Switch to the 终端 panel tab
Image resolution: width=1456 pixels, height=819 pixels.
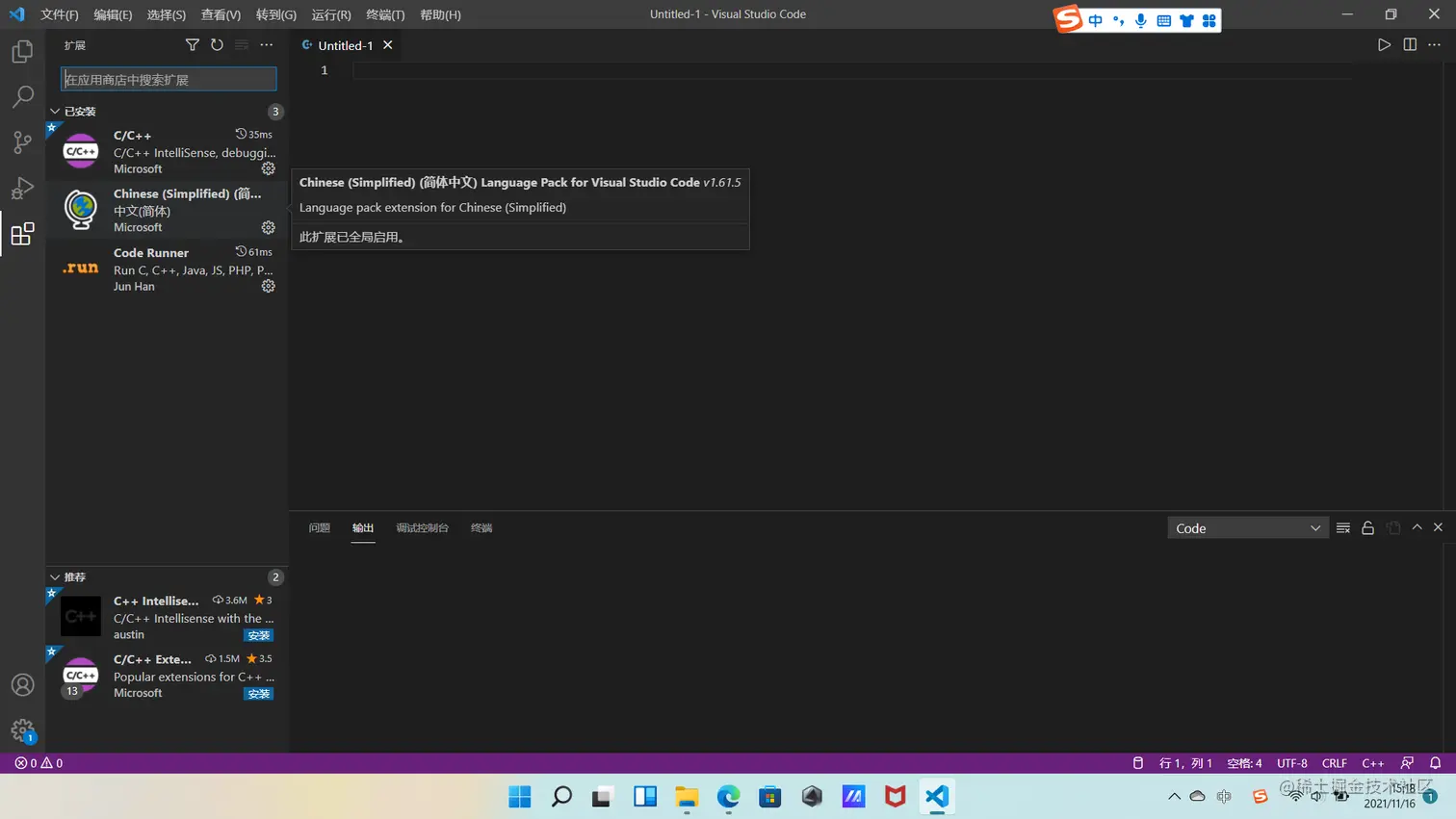point(481,527)
